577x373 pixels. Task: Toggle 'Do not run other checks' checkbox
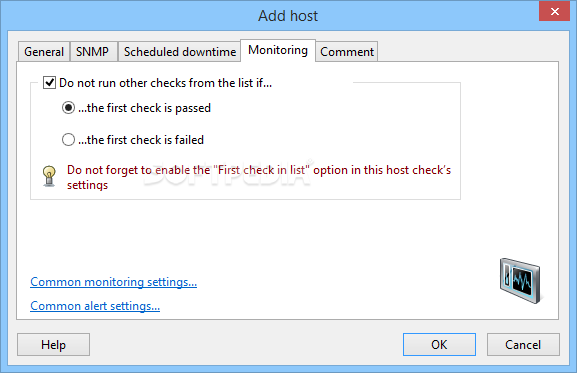[49, 83]
